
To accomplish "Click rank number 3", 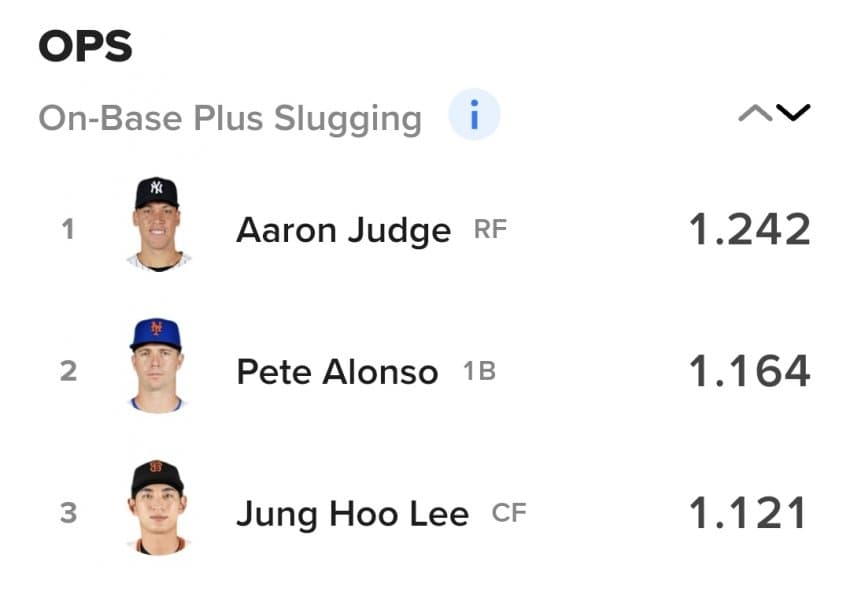I will (x=68, y=514).
